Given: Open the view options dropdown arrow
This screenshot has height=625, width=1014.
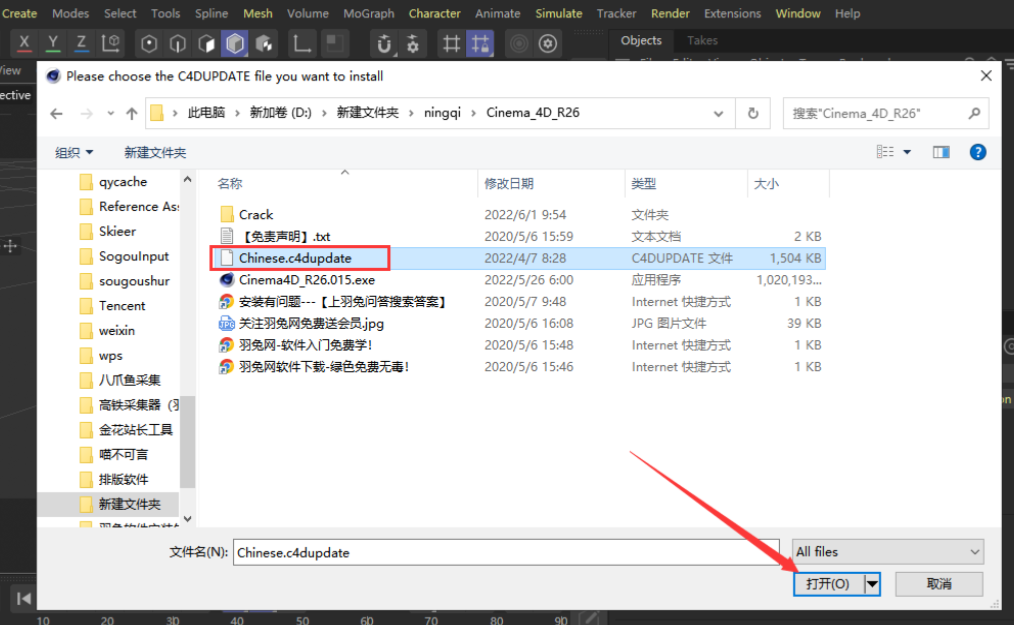Looking at the screenshot, I should (907, 152).
